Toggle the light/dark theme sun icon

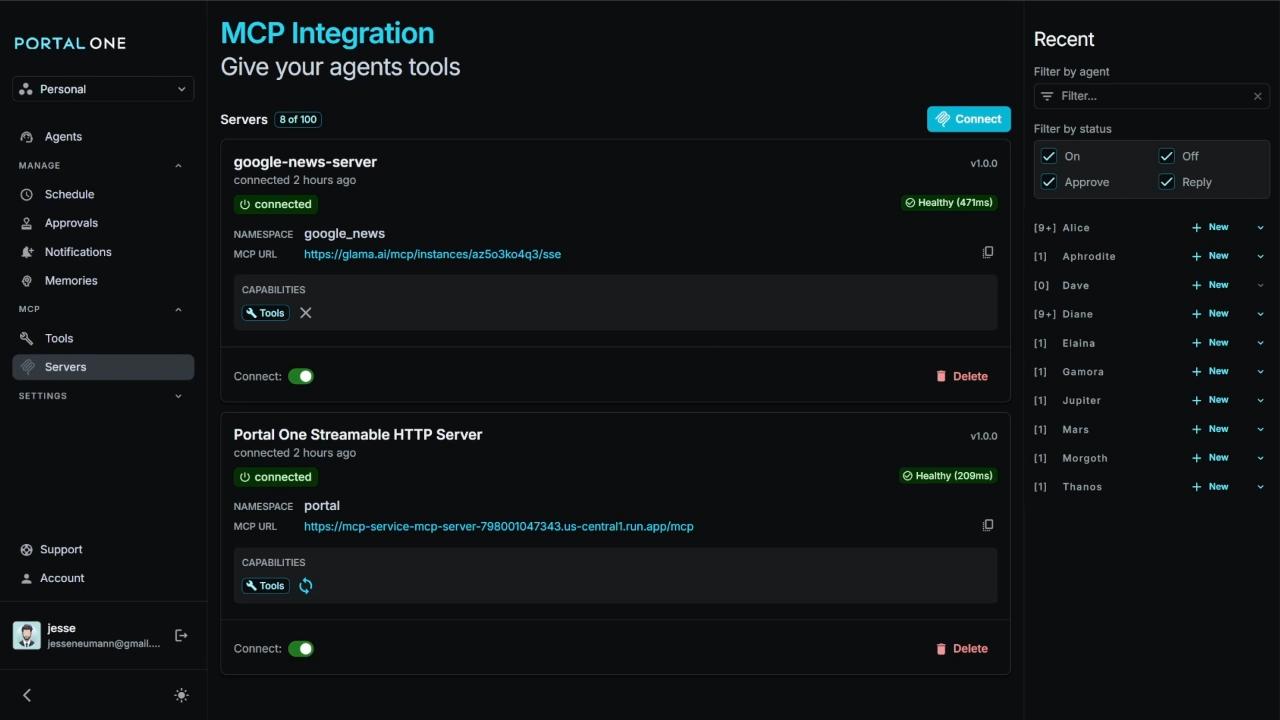coord(181,695)
